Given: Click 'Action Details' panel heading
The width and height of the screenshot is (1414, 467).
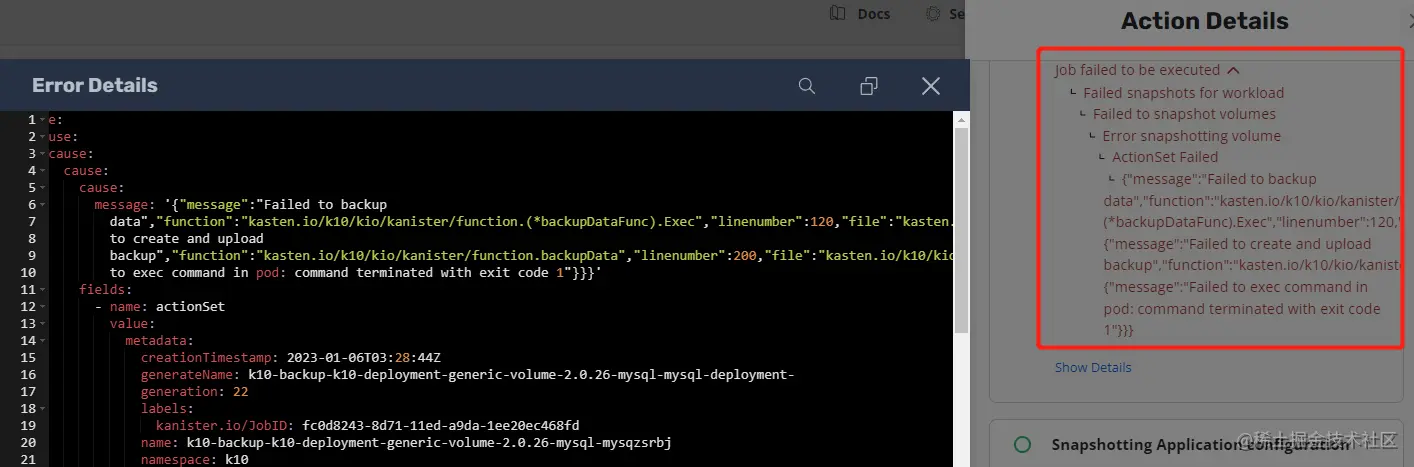Looking at the screenshot, I should click(1204, 21).
